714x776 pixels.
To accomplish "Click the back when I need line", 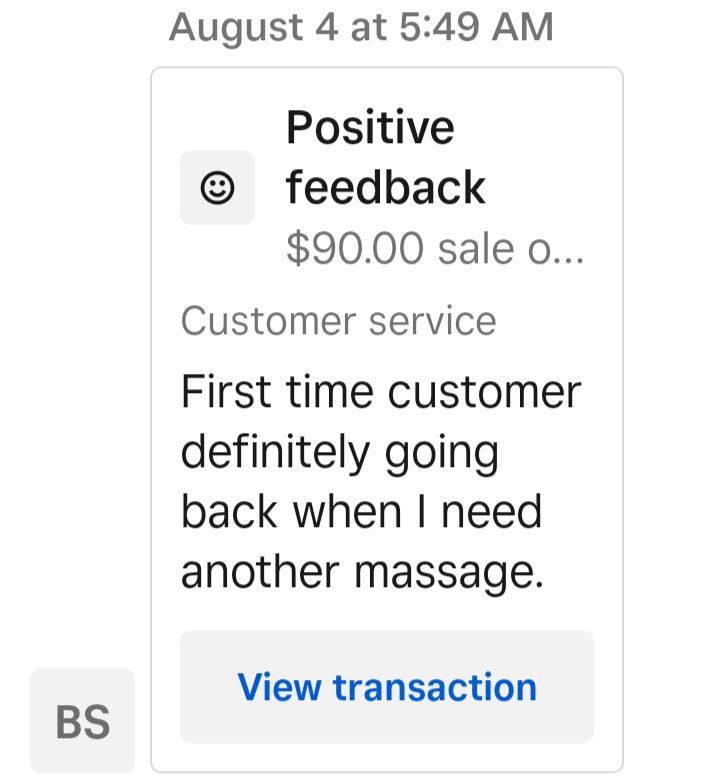I will [361, 512].
